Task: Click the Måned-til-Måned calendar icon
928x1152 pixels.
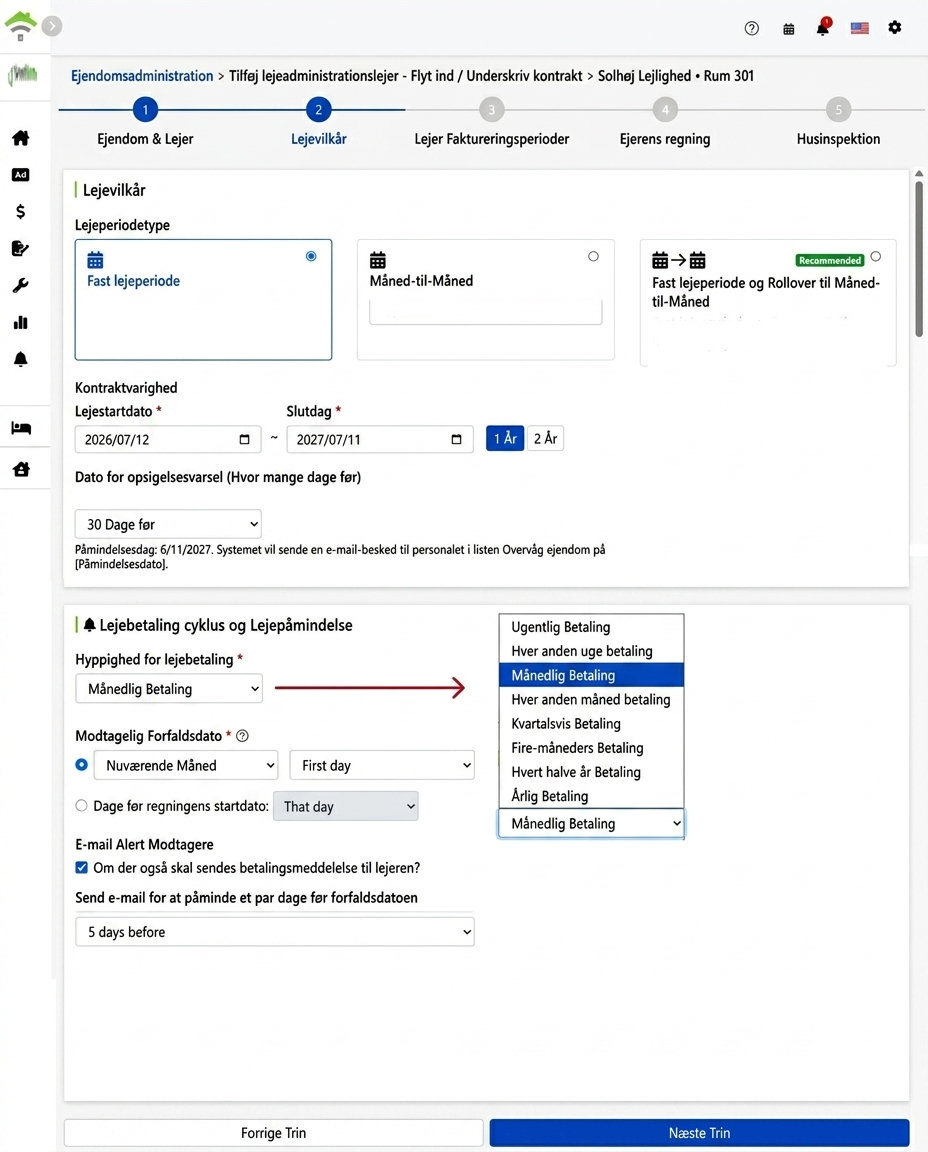Action: click(x=378, y=260)
